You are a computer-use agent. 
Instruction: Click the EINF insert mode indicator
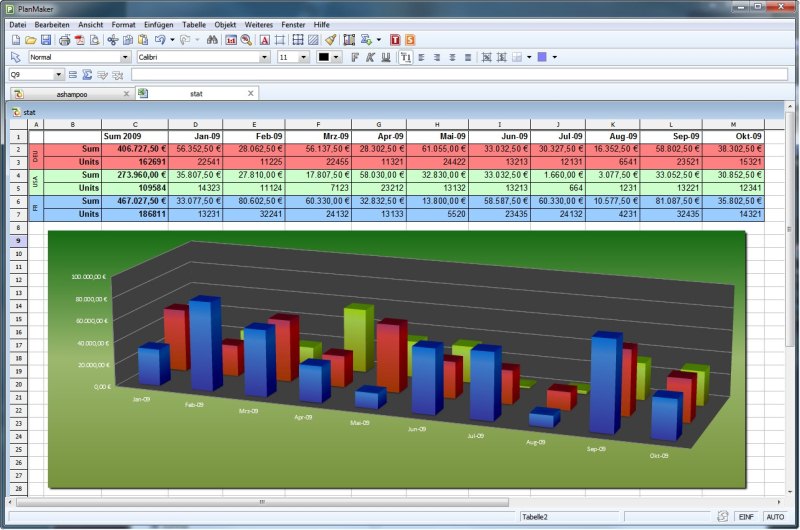point(746,517)
